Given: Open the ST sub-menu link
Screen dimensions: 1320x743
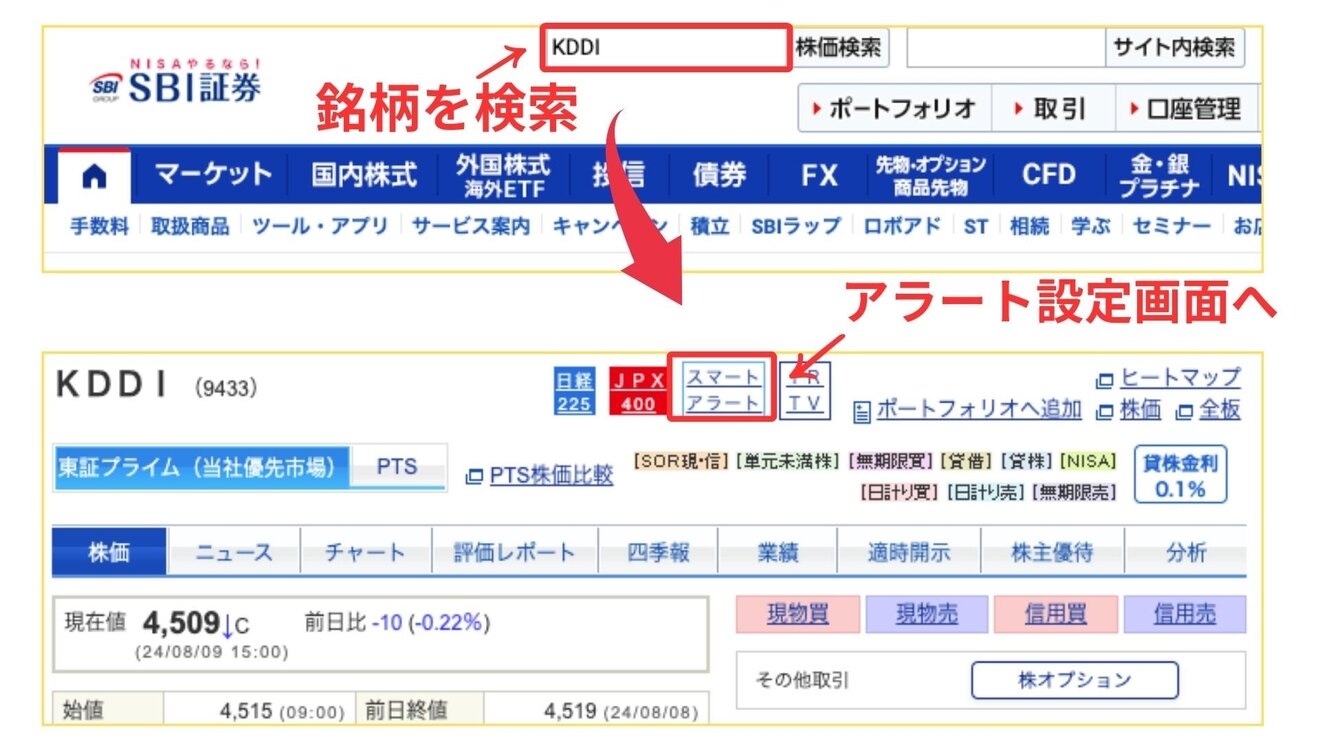Looking at the screenshot, I should [976, 227].
